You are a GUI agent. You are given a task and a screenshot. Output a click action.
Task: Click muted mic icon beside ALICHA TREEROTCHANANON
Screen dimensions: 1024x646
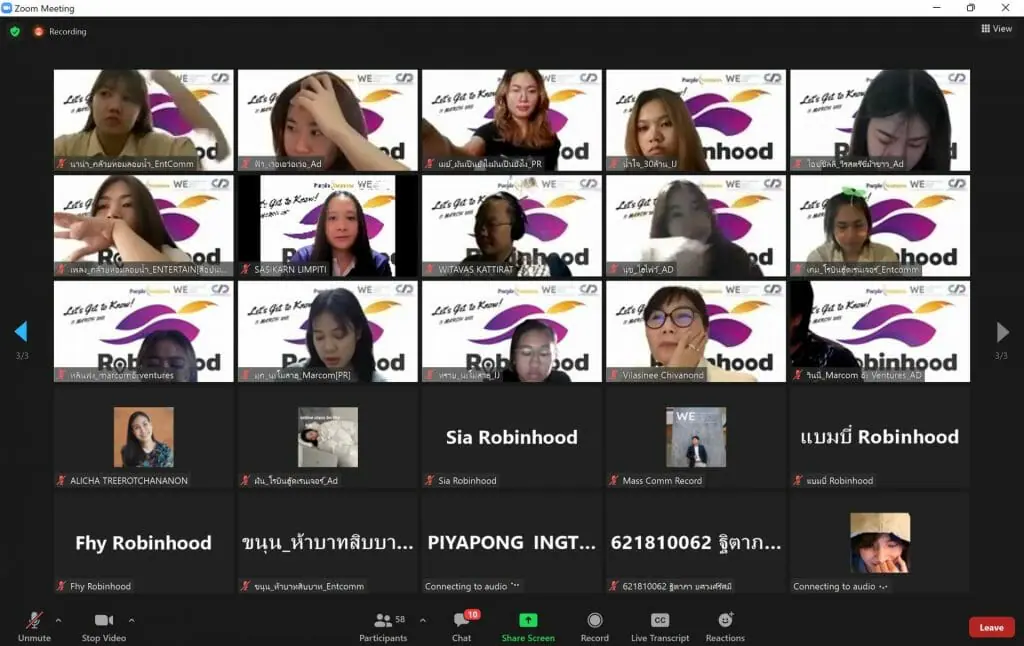(x=61, y=480)
